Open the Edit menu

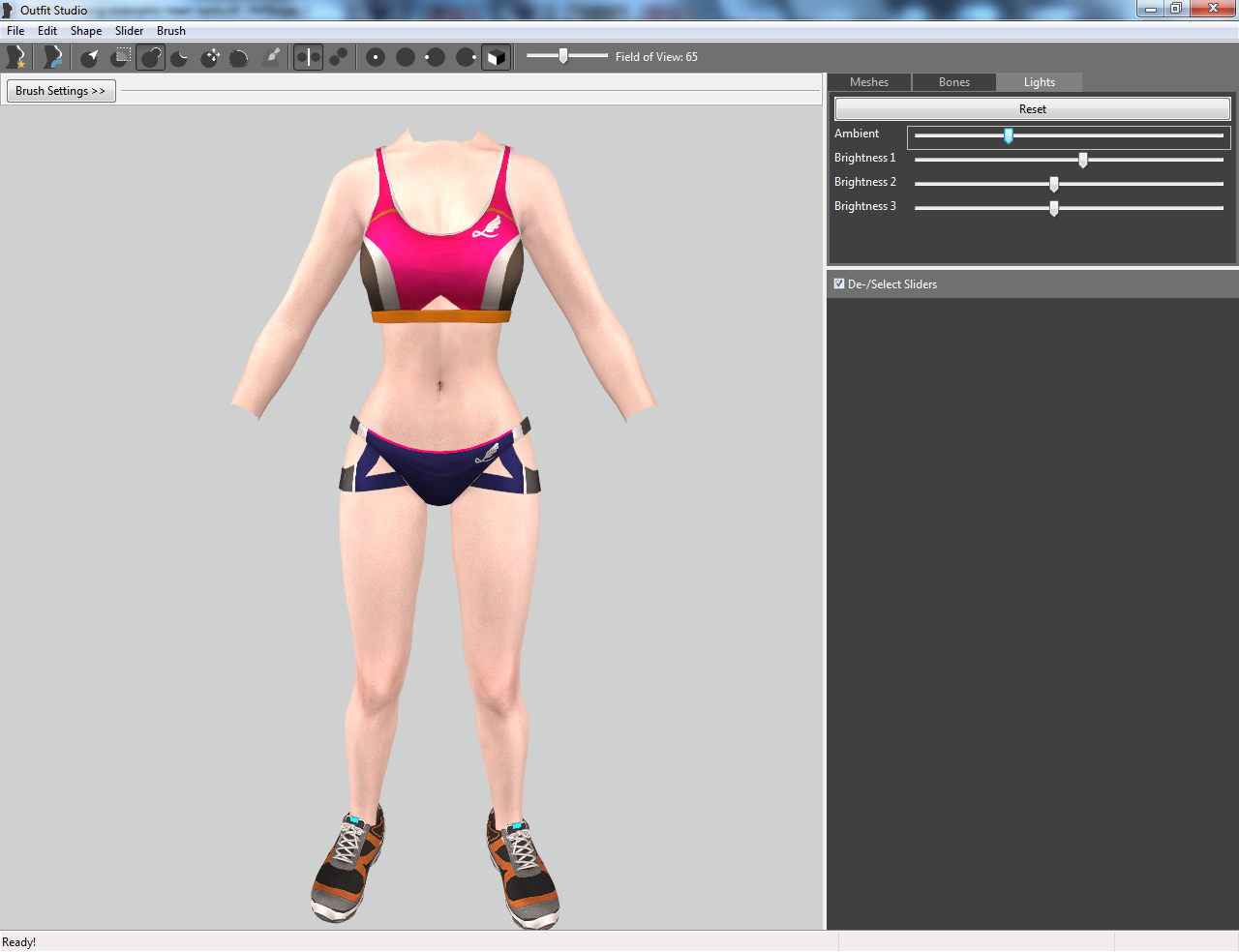coord(47,31)
